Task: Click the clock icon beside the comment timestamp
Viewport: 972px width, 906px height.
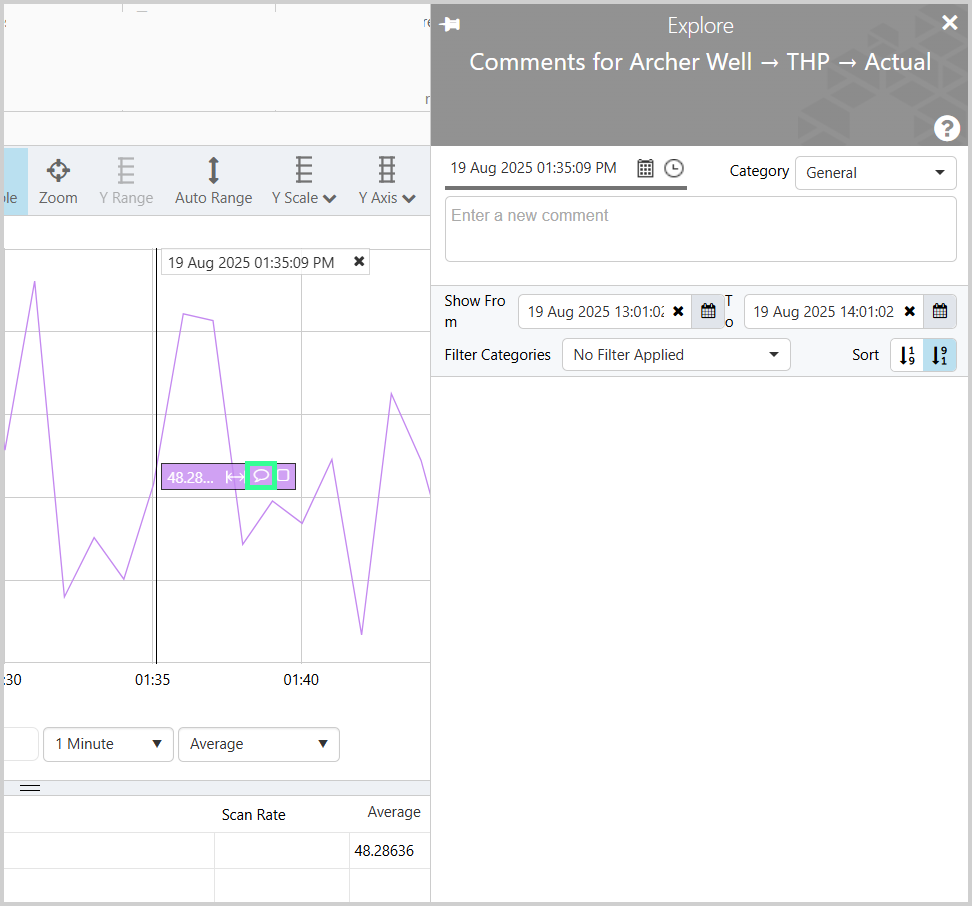Action: pos(674,168)
